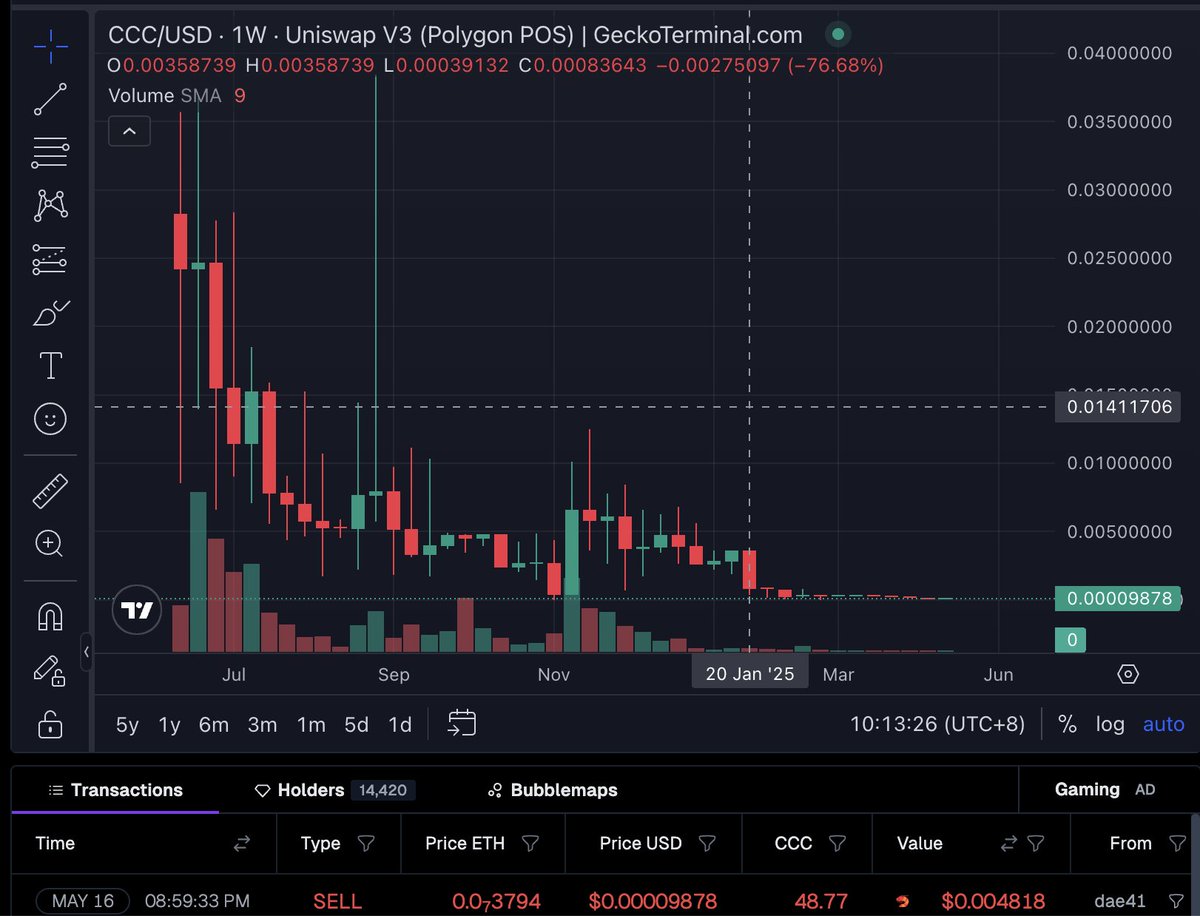Click the 20 Jan '25 date label
The image size is (1200, 916).
click(750, 674)
